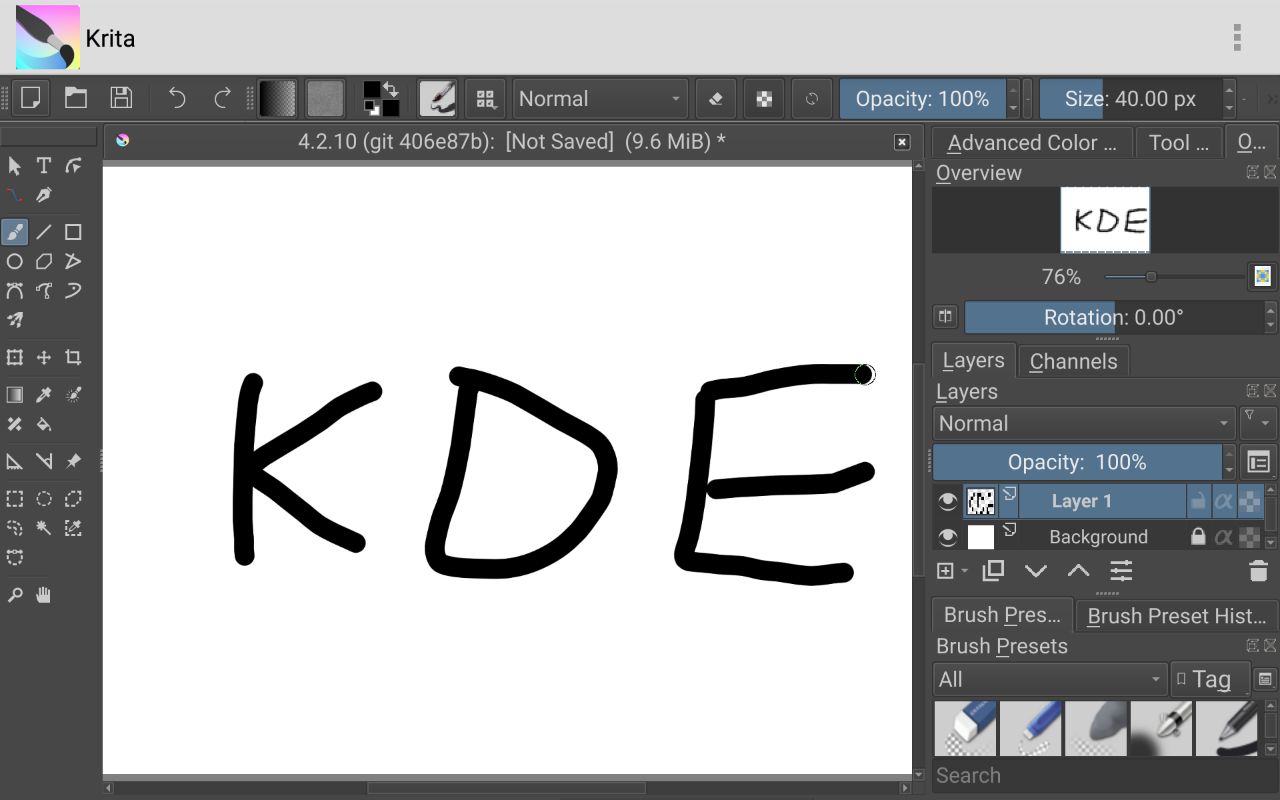This screenshot has width=1280, height=800.
Task: Toggle canvas mirror button beside Rotation
Action: [x=945, y=317]
